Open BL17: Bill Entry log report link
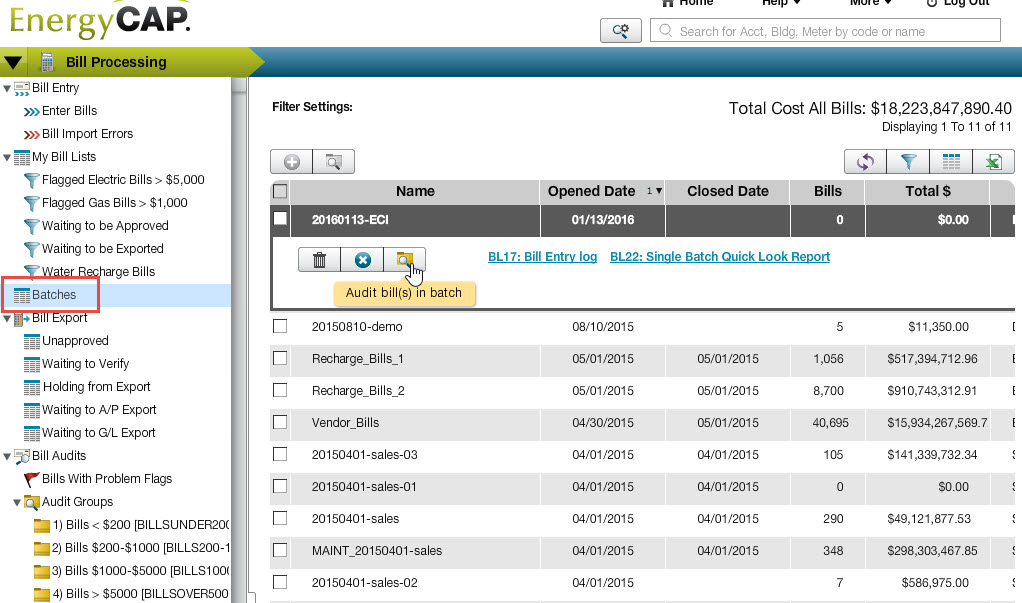 [x=542, y=257]
